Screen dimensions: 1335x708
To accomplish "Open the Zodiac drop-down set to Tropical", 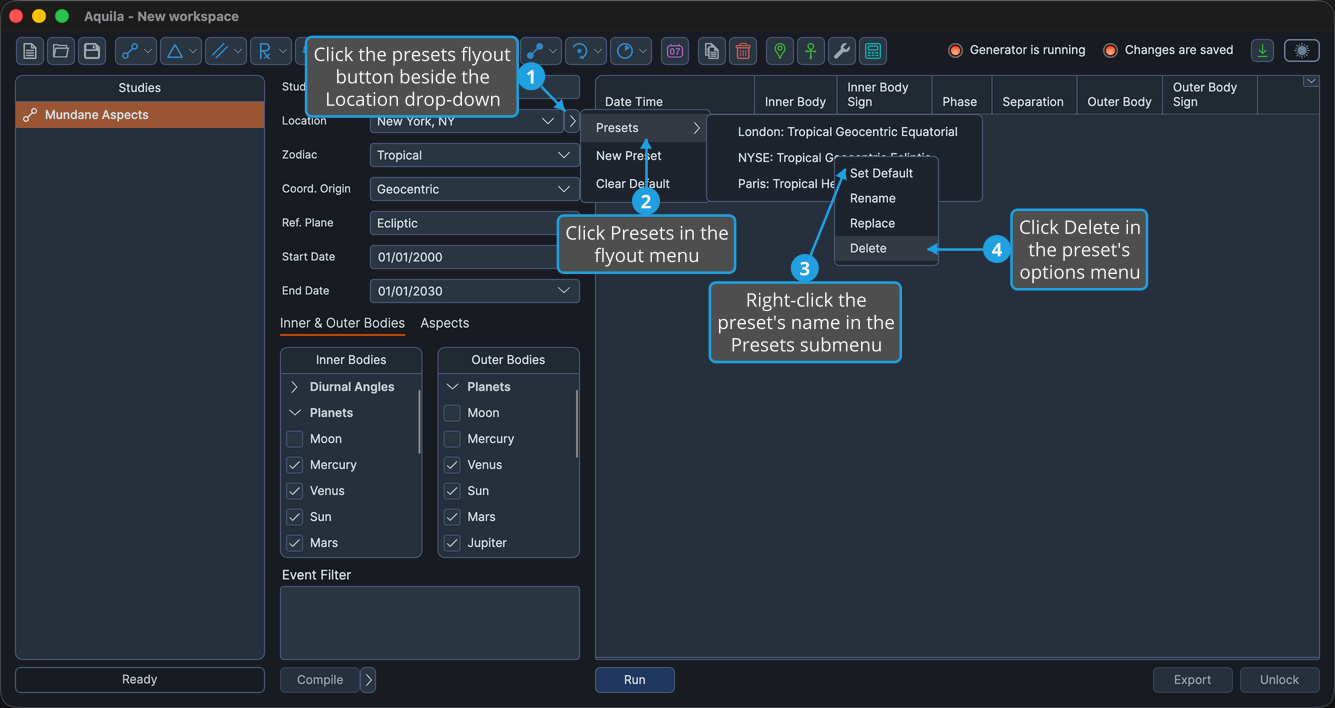I will (x=474, y=155).
